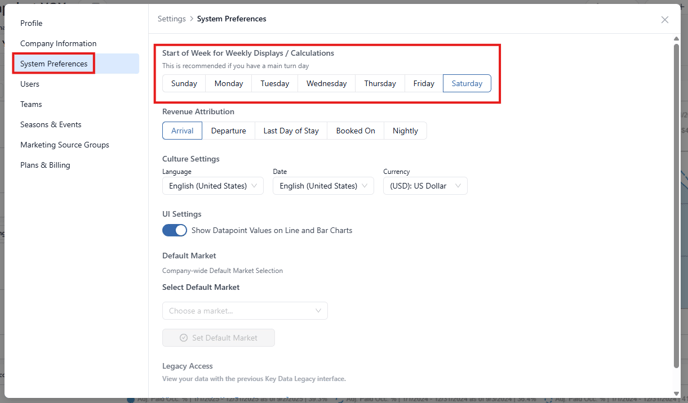Image resolution: width=688 pixels, height=403 pixels.
Task: Choose Wednesday as start of week
Action: pos(326,83)
